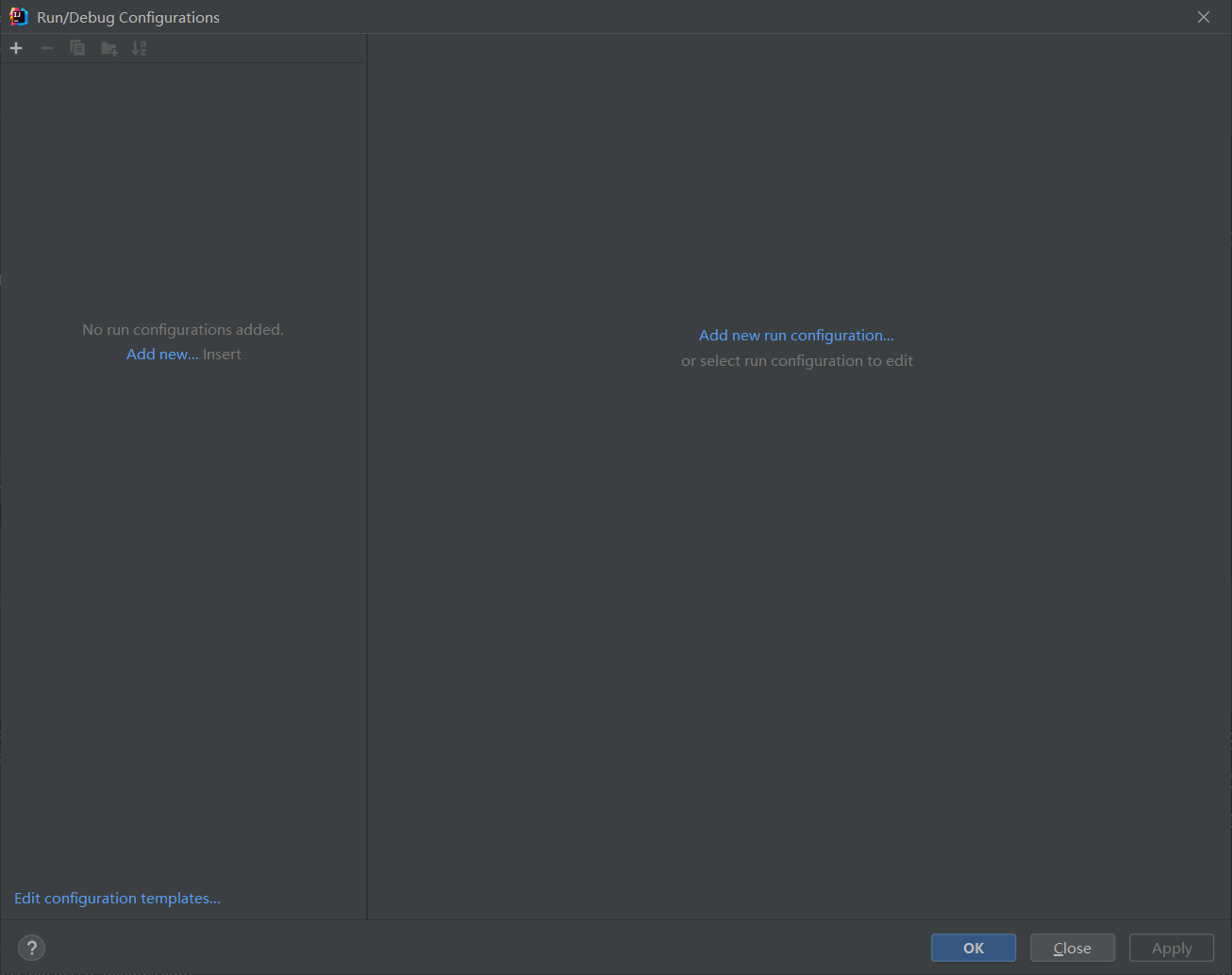Click the Sort Configurations alphabetically icon
The image size is (1232, 975).
coord(139,48)
